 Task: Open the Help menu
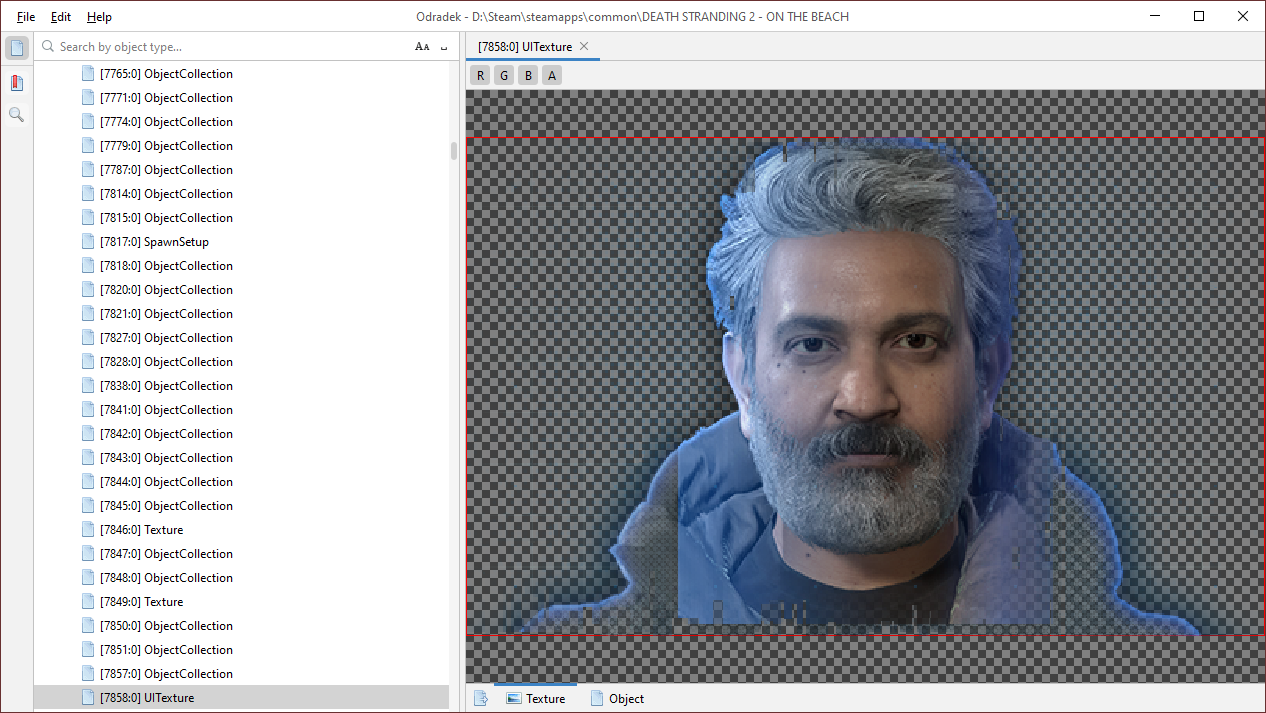coord(99,17)
